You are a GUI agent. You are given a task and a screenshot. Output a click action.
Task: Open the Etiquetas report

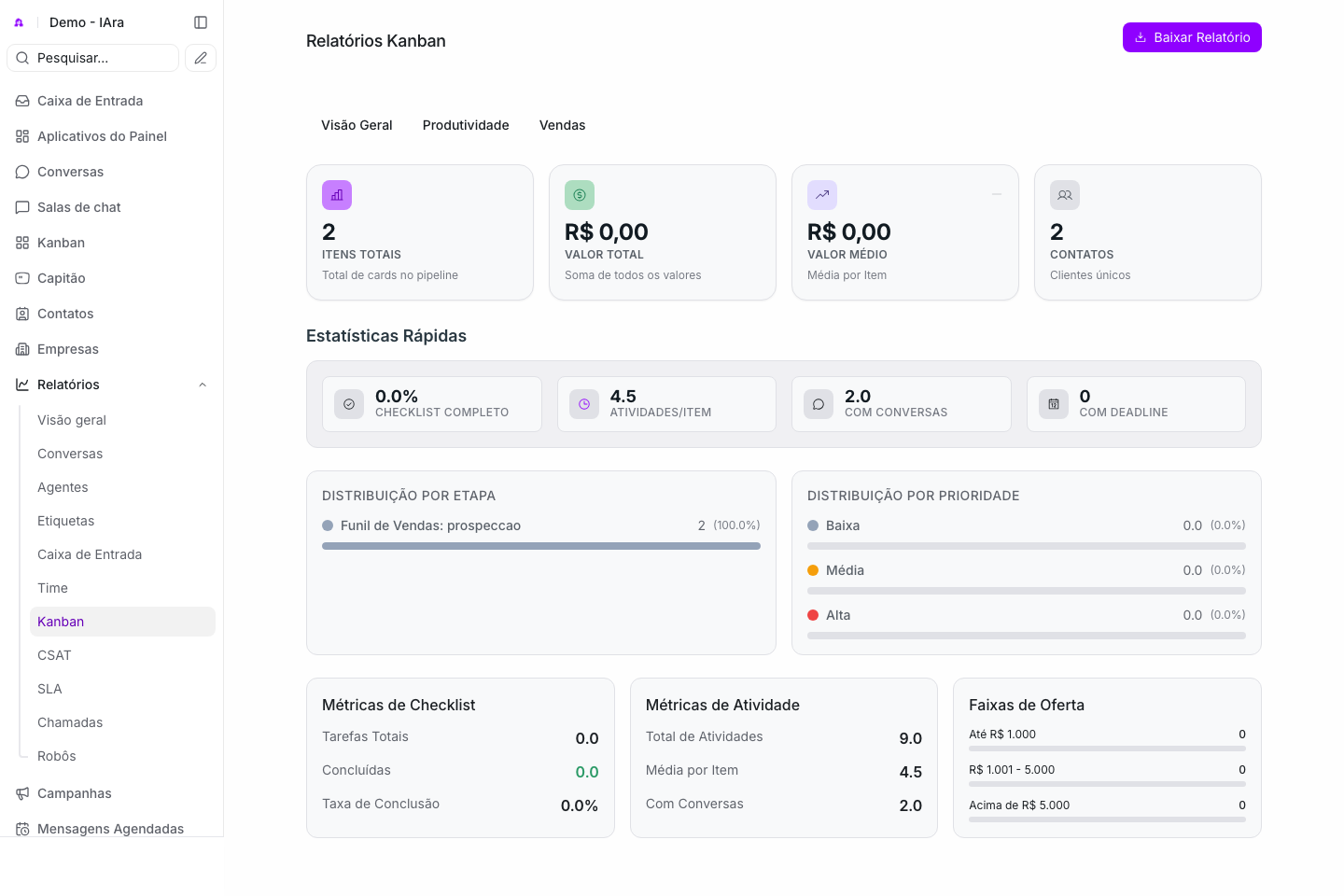tap(122, 521)
